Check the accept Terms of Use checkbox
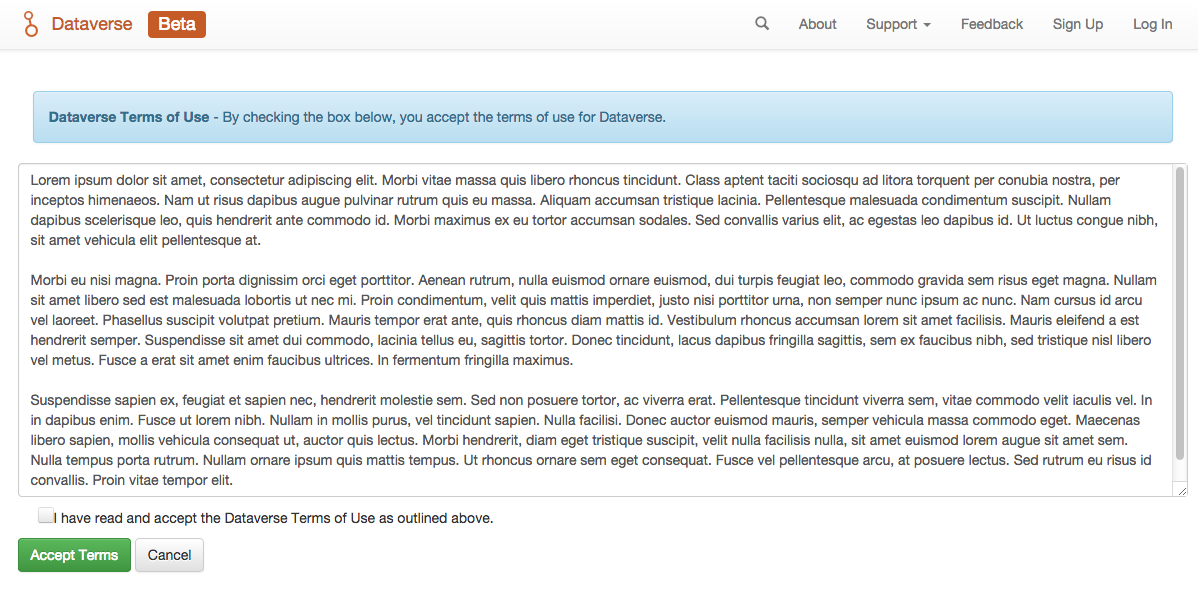The image size is (1198, 609). (46, 515)
